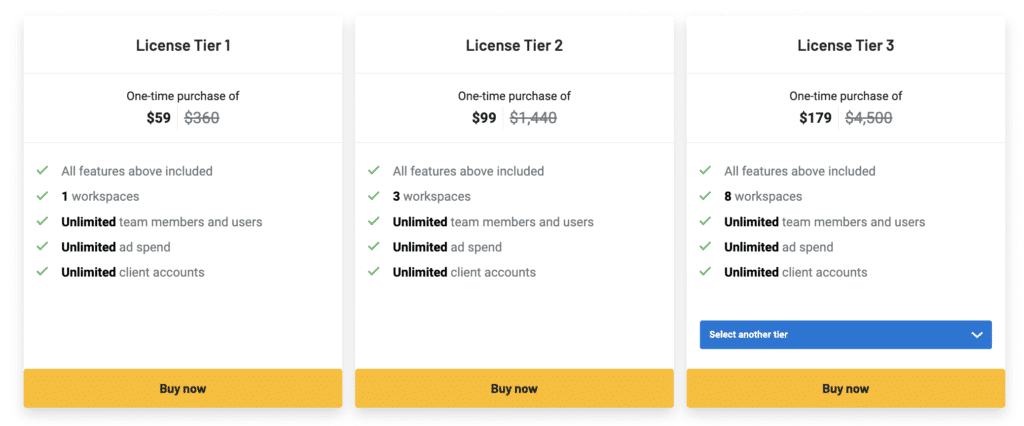The width and height of the screenshot is (1024, 426).
Task: Click Tier 3 Unlimited ad spend checkmark
Action: [x=706, y=246]
